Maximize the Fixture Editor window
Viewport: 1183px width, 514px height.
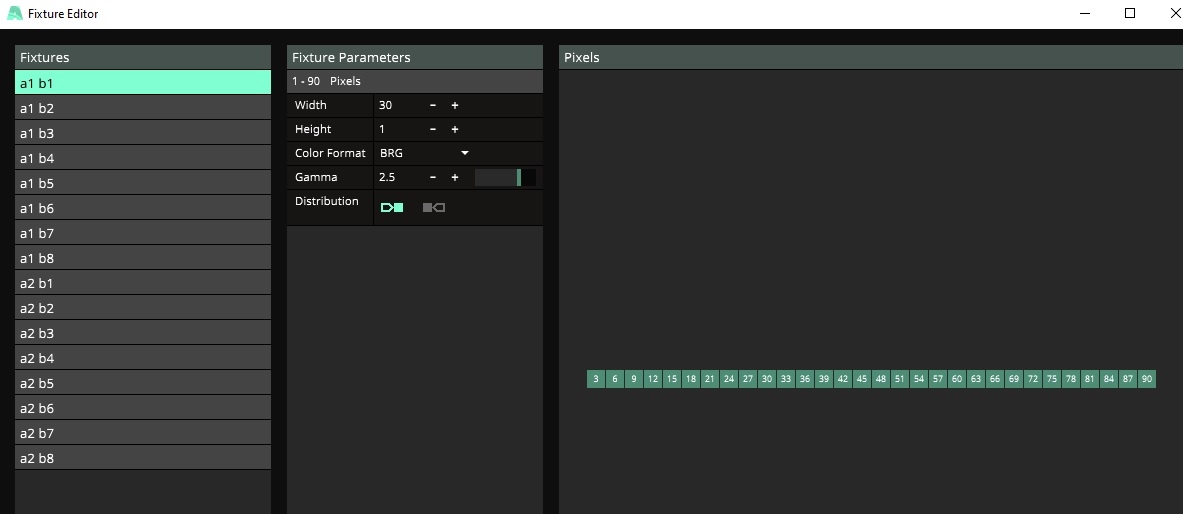(1130, 14)
